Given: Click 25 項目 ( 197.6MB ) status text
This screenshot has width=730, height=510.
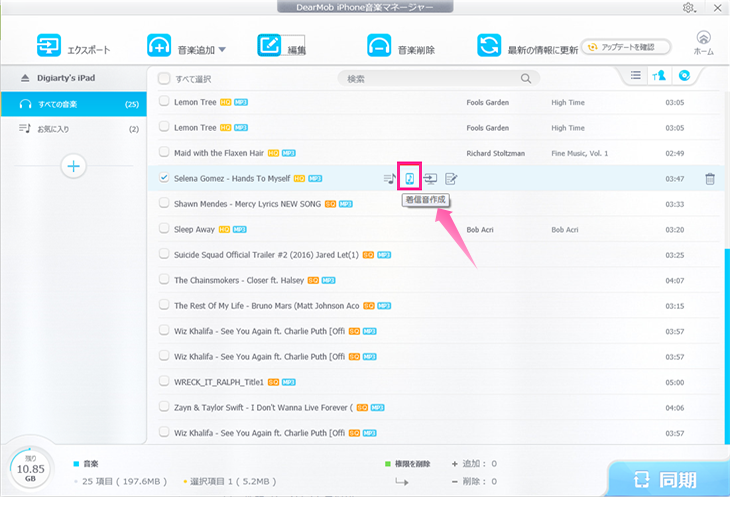Looking at the screenshot, I should click(x=124, y=482).
